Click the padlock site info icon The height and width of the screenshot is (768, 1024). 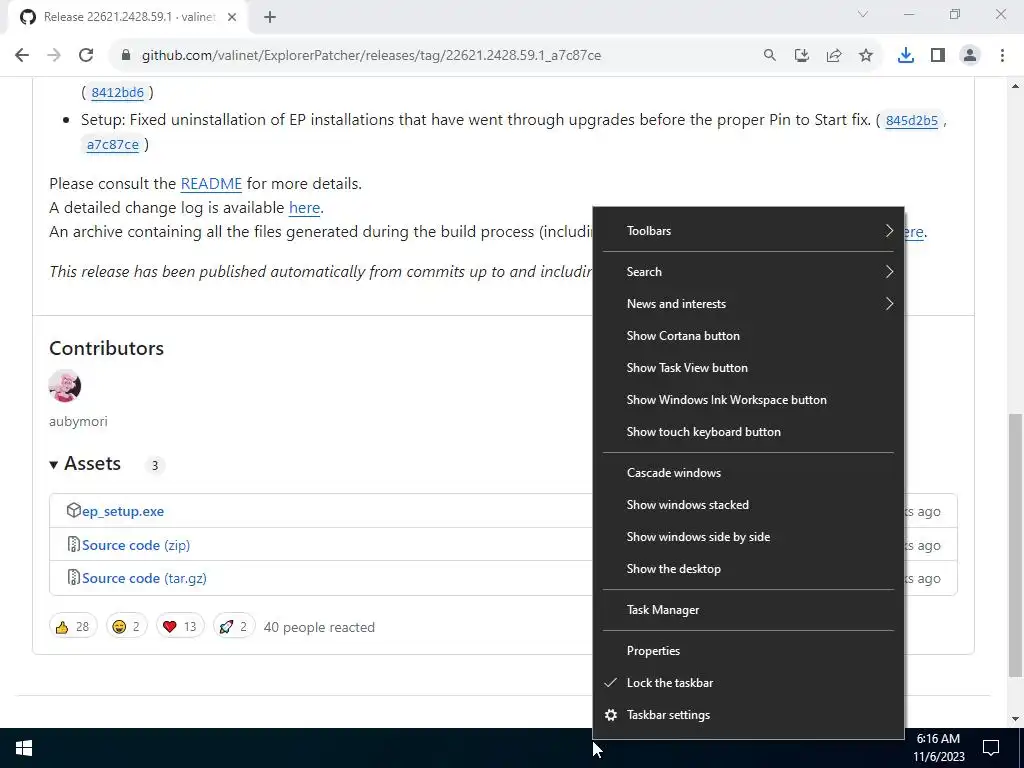point(126,56)
